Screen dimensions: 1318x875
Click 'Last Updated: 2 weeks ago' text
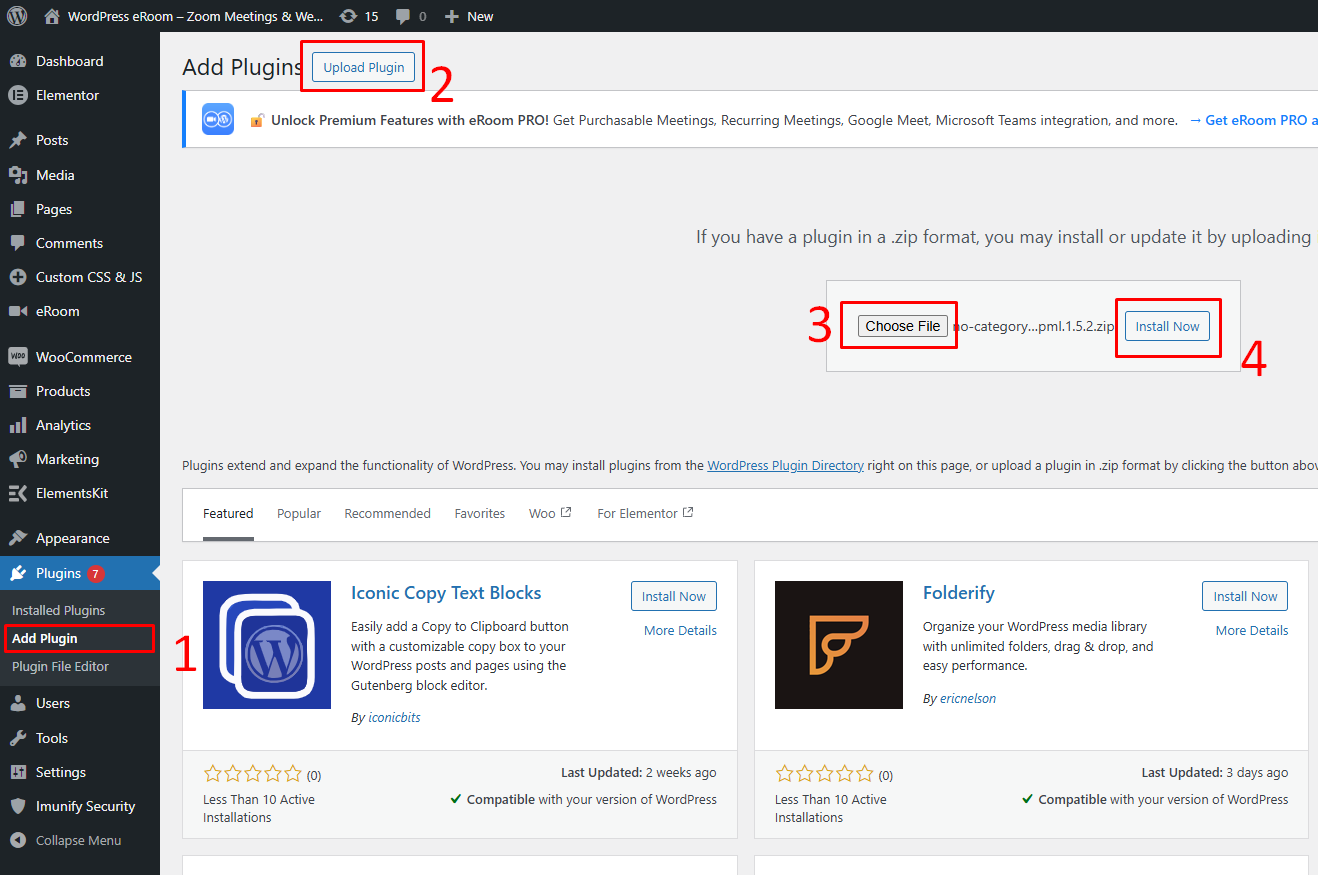pyautogui.click(x=638, y=772)
